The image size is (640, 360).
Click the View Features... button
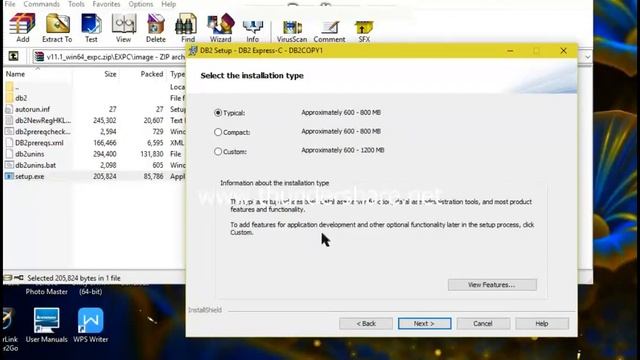pyautogui.click(x=492, y=284)
